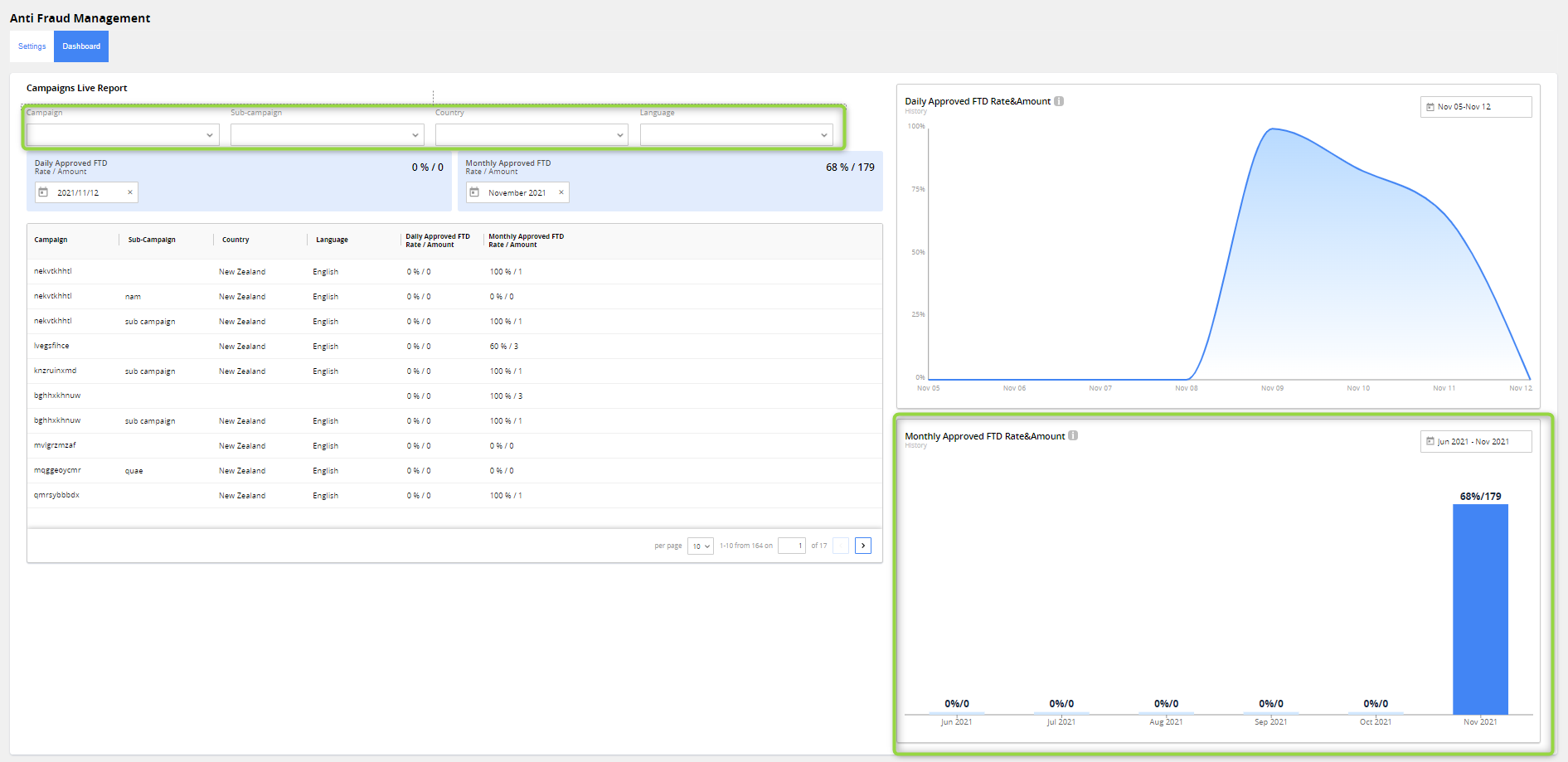1568x762 pixels.
Task: Go to the next page of campaign results
Action: click(863, 546)
